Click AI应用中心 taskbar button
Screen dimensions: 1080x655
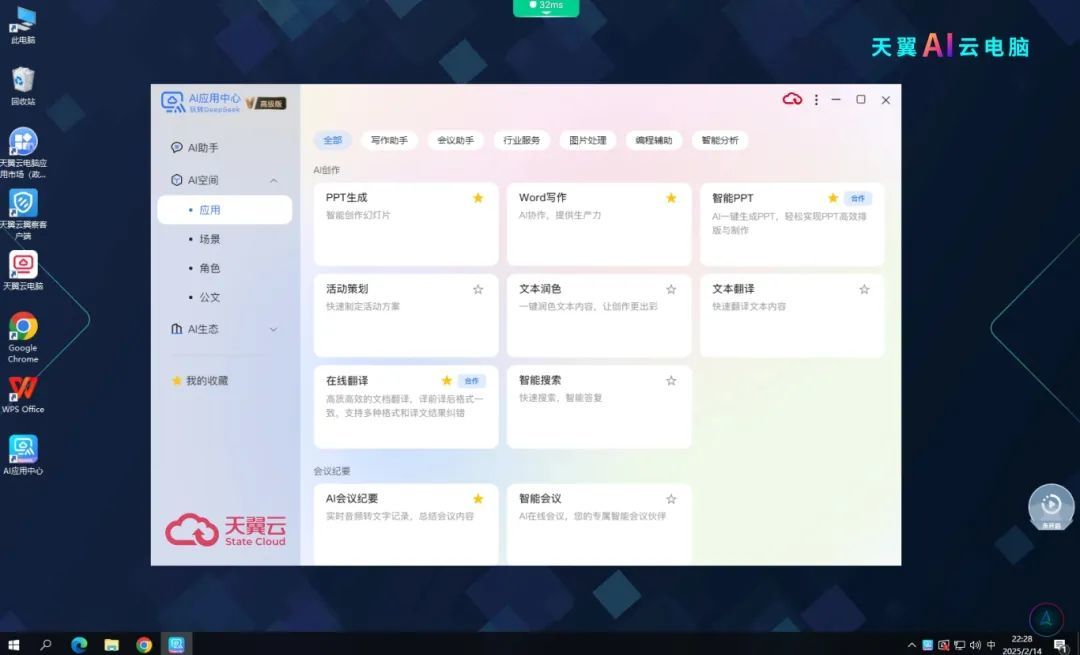click(176, 645)
